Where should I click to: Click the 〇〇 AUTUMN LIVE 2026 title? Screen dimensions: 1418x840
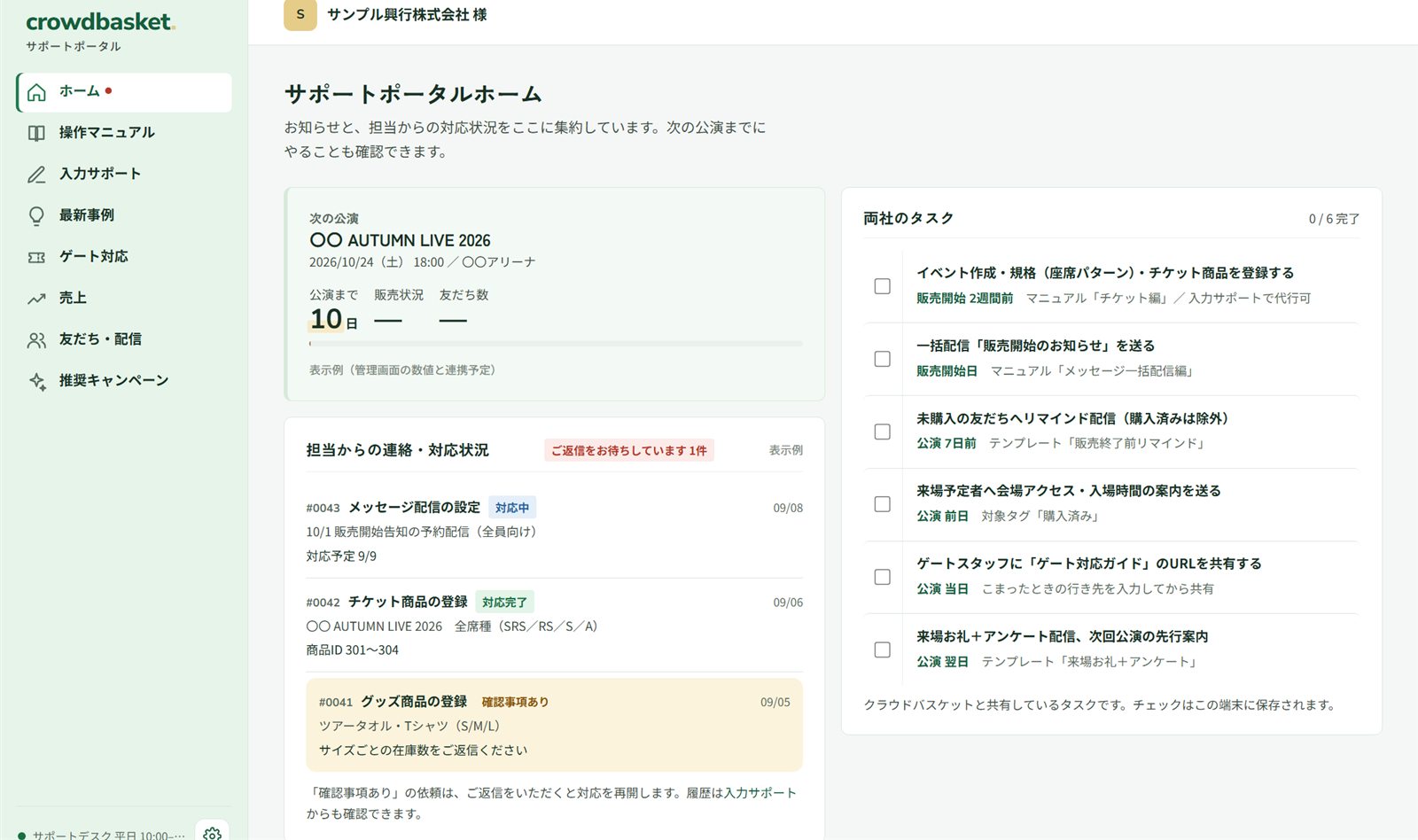point(400,240)
